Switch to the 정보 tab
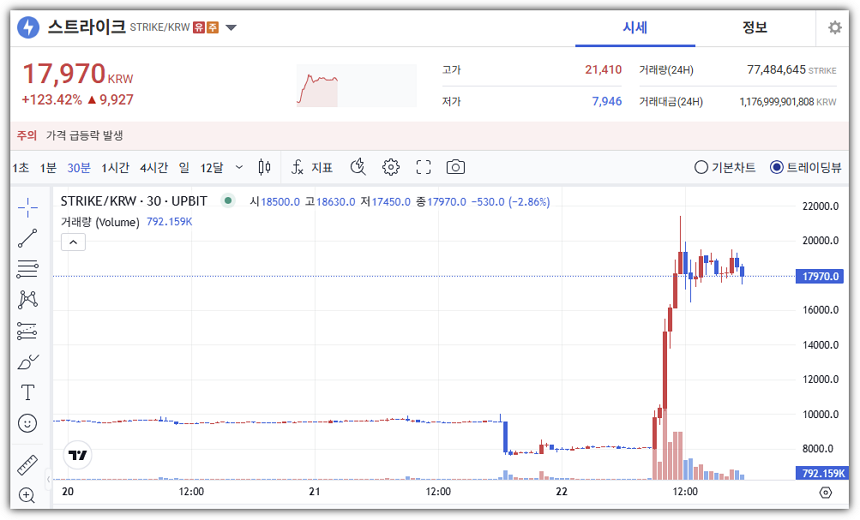The image size is (860, 520). 755,27
